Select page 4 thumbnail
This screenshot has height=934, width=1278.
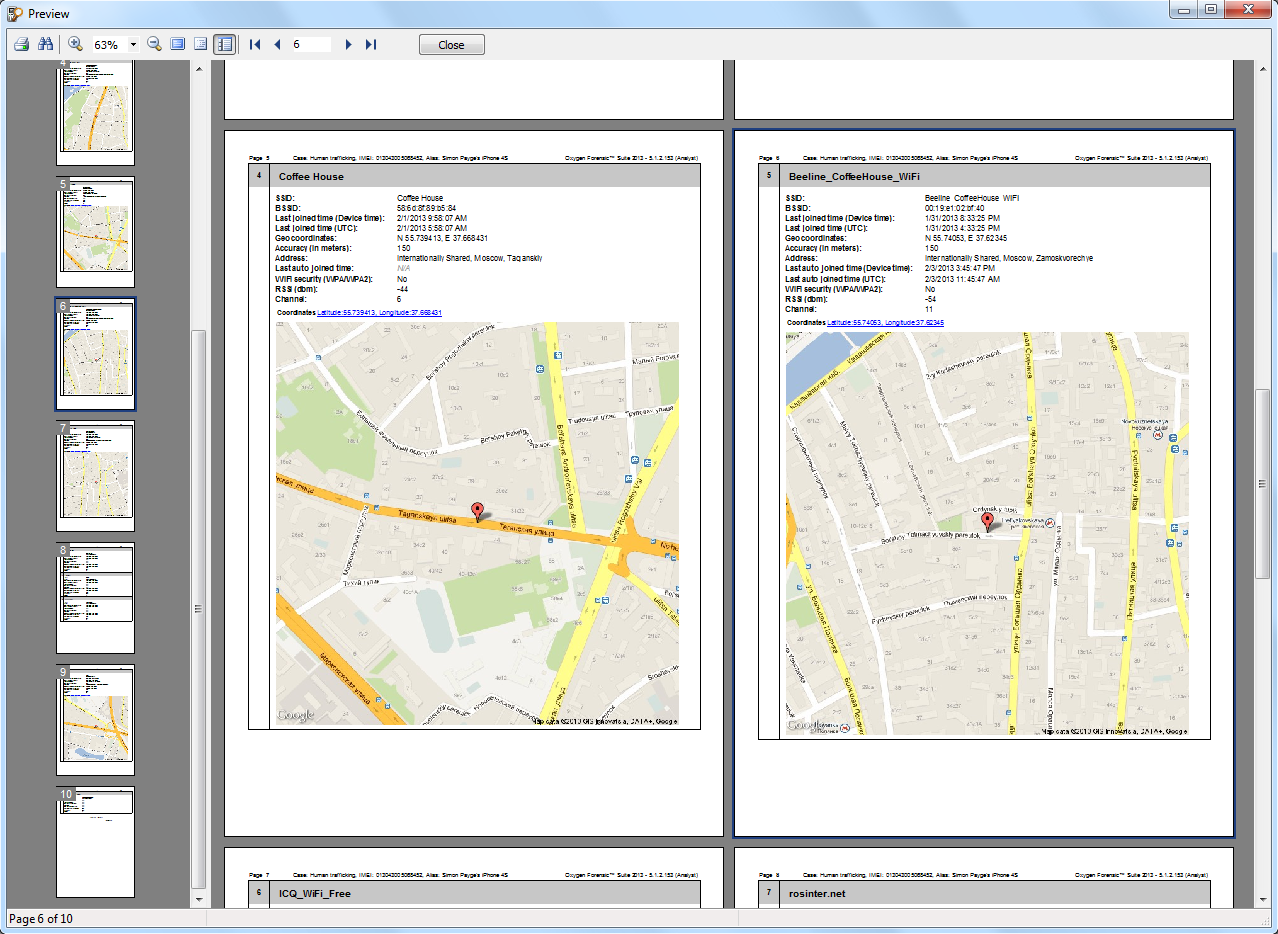click(95, 112)
